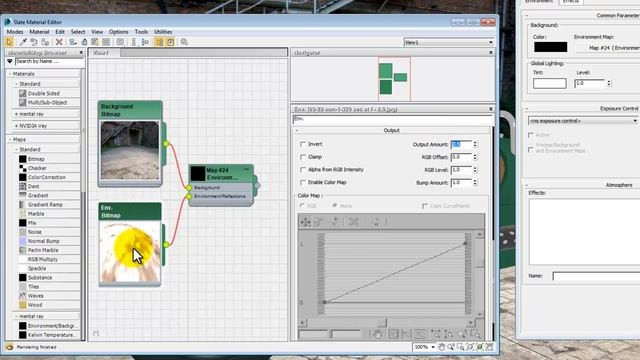Click the red X Delete Selected icon
640x360 pixels.
pyautogui.click(x=59, y=42)
